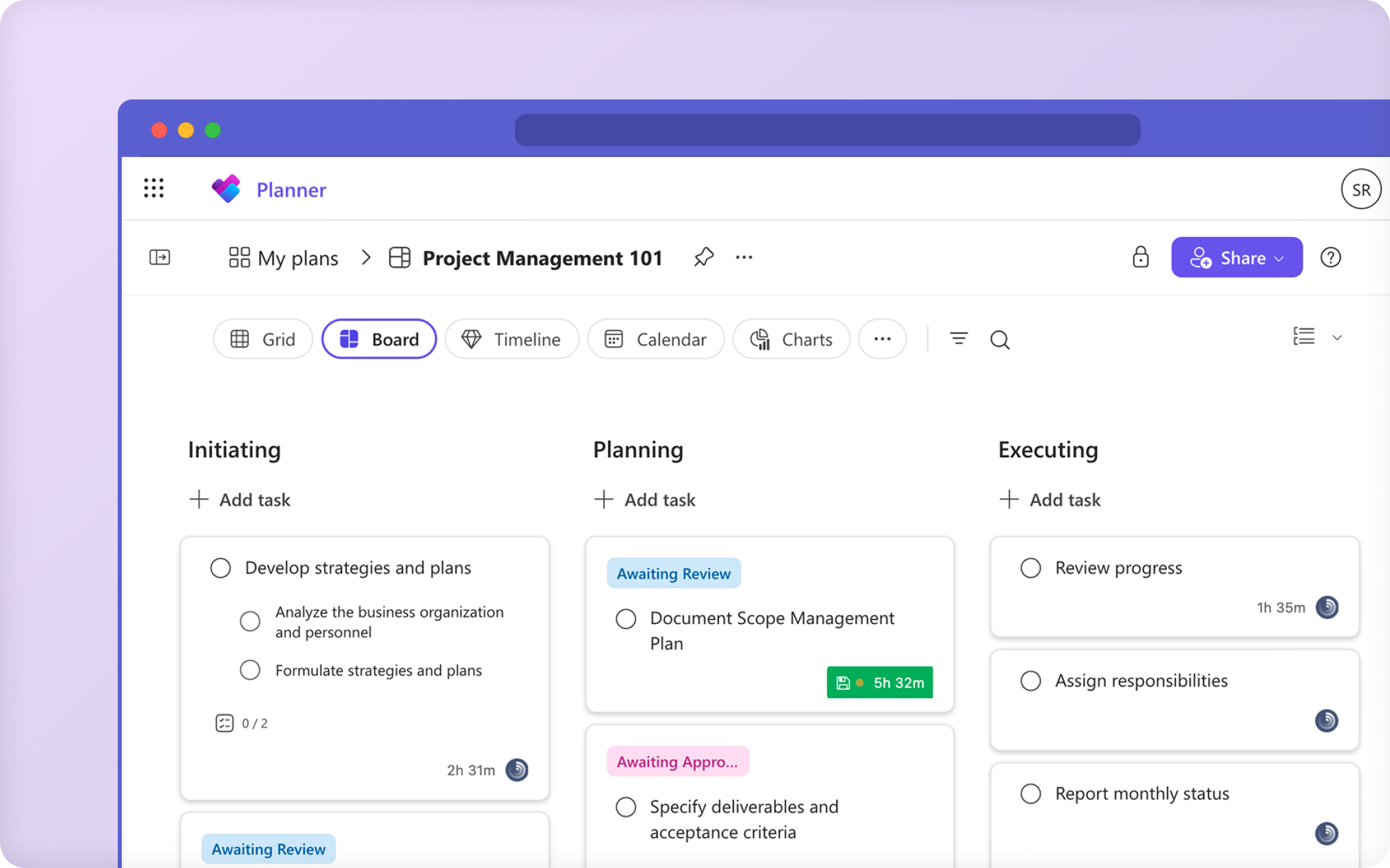Click the Planner logo icon
1390x868 pixels.
pyautogui.click(x=226, y=189)
